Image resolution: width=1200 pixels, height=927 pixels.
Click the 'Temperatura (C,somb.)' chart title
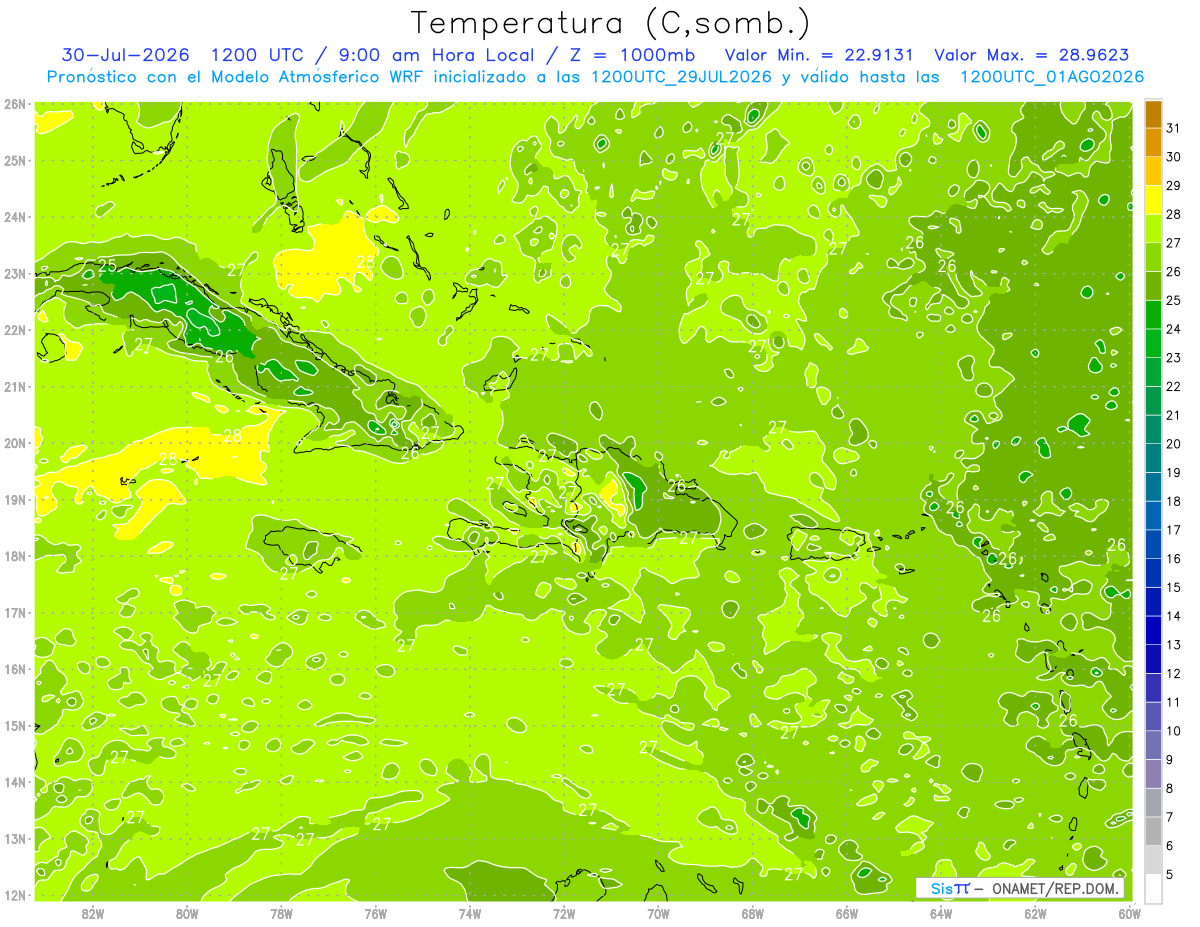610,23
